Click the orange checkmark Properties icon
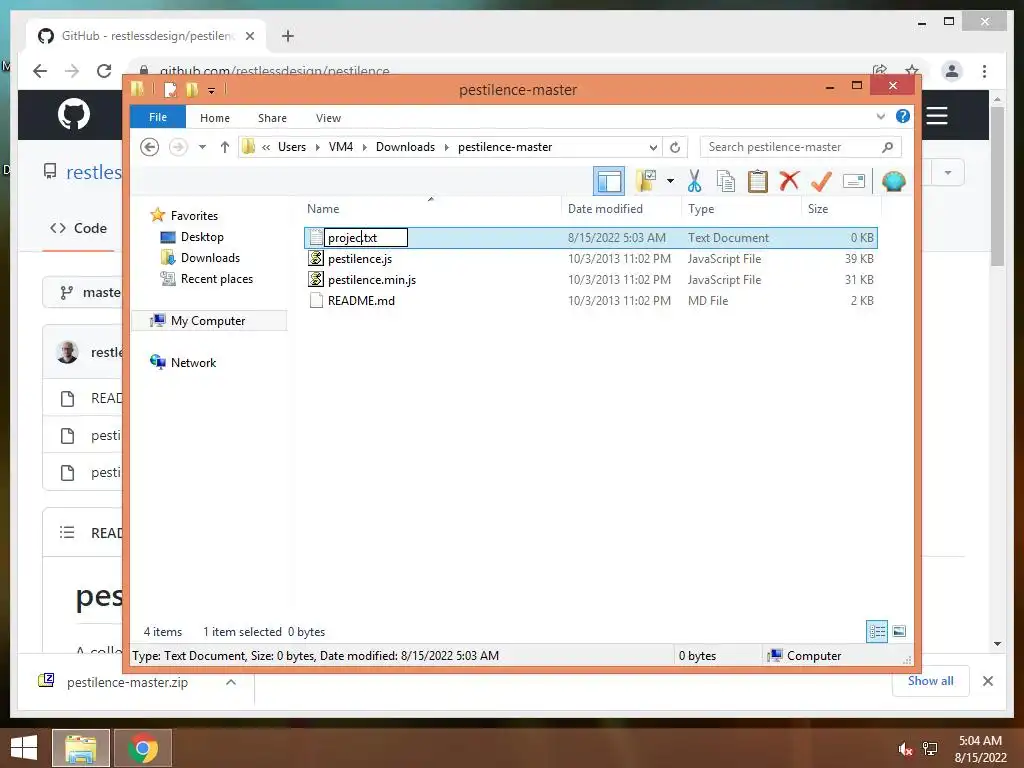 pos(821,181)
